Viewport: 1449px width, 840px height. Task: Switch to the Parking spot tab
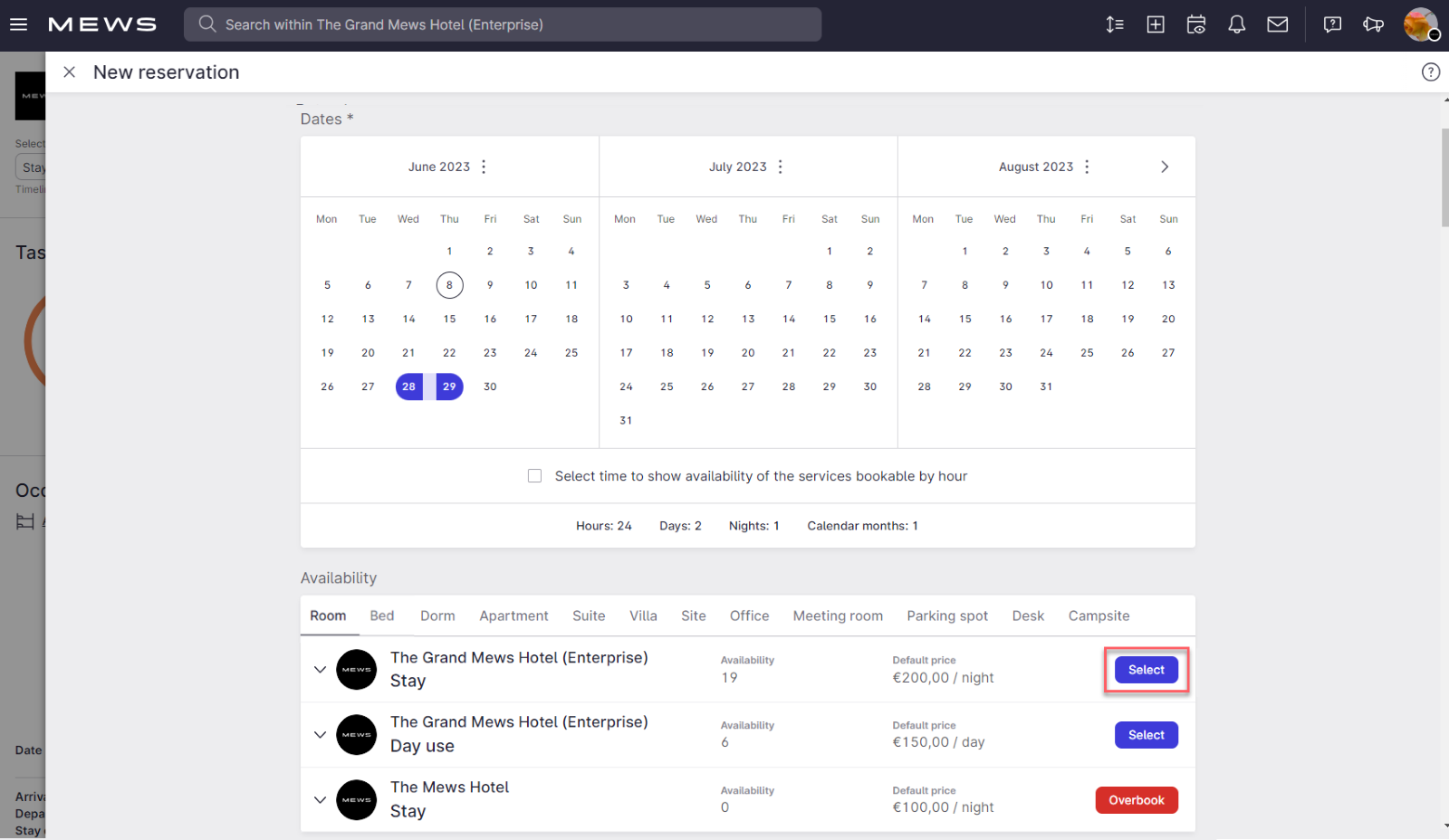[x=946, y=616]
